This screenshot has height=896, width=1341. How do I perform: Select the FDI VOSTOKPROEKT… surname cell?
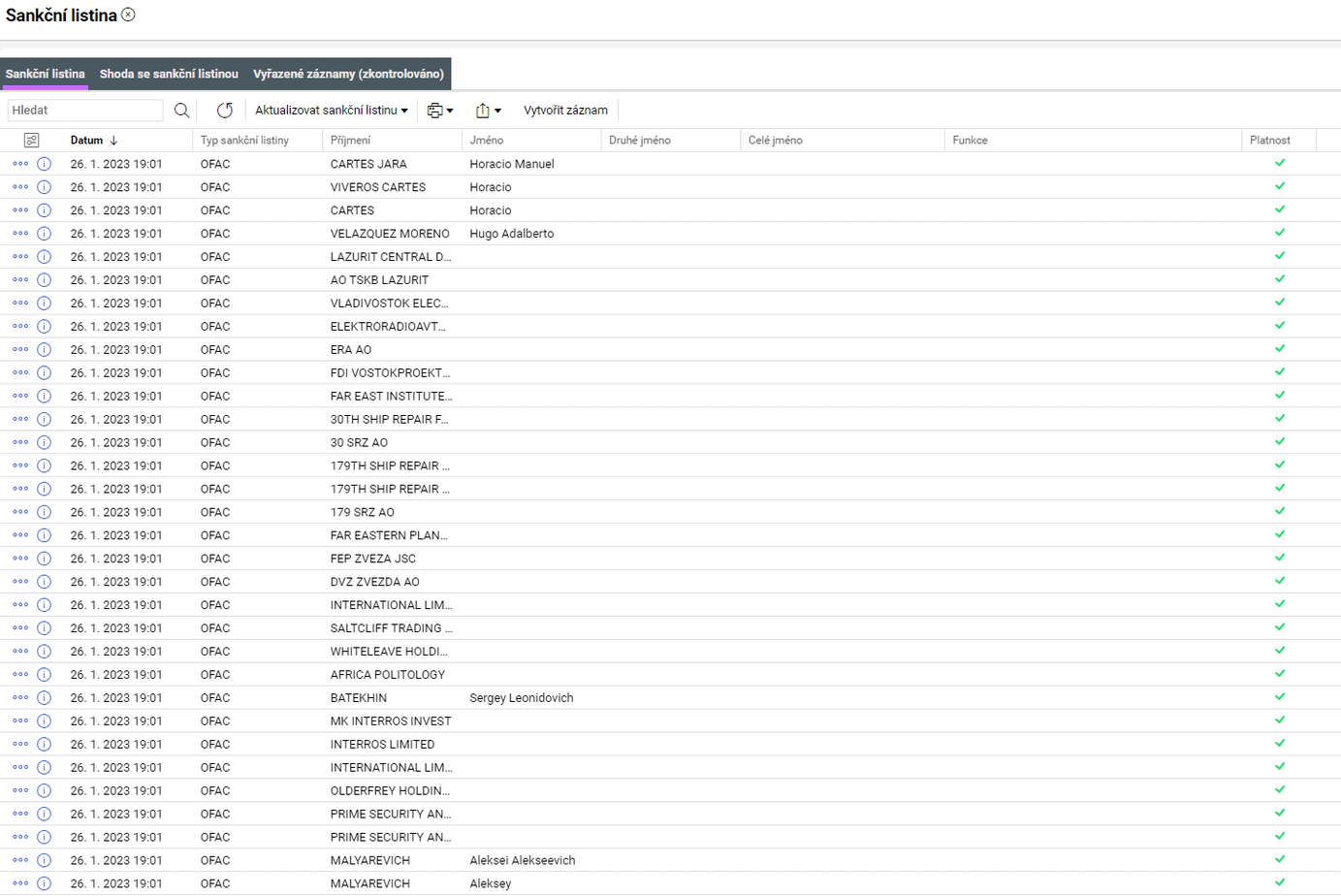[x=390, y=373]
